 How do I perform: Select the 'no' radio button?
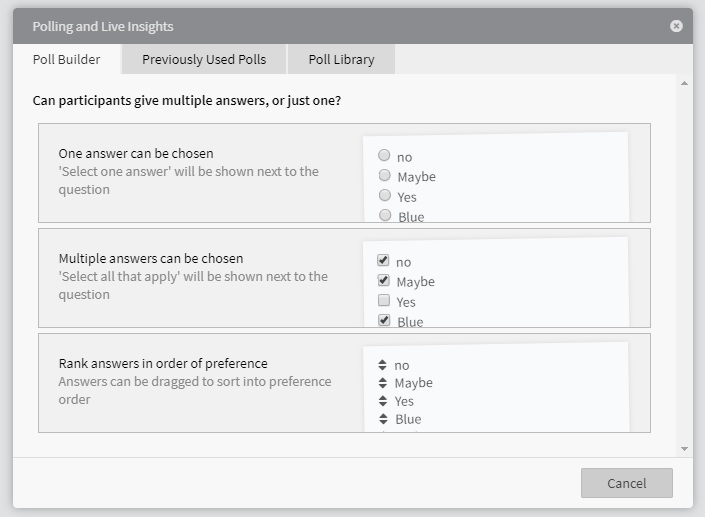click(x=384, y=156)
